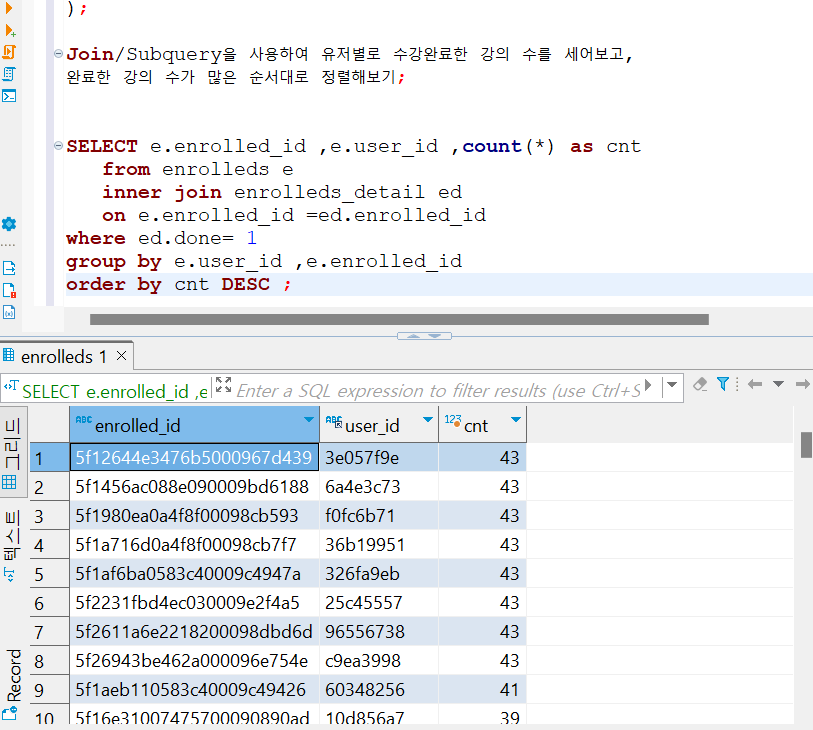Click user_id cell 326fa9eb

[379, 574]
